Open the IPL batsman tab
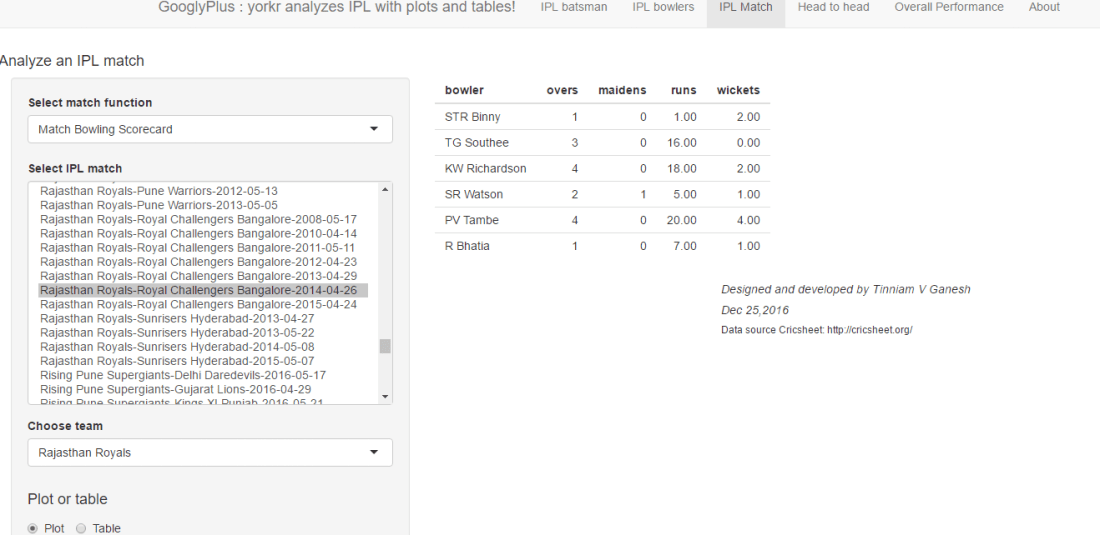Screen dimensions: 1100x535 coord(573,7)
